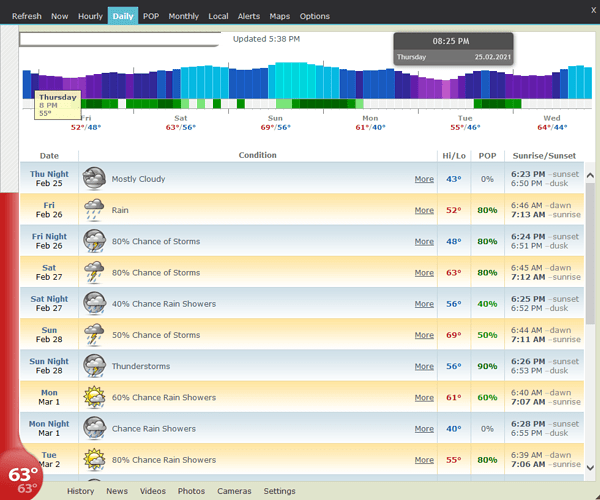
Task: Open the Options menu
Action: point(315,16)
